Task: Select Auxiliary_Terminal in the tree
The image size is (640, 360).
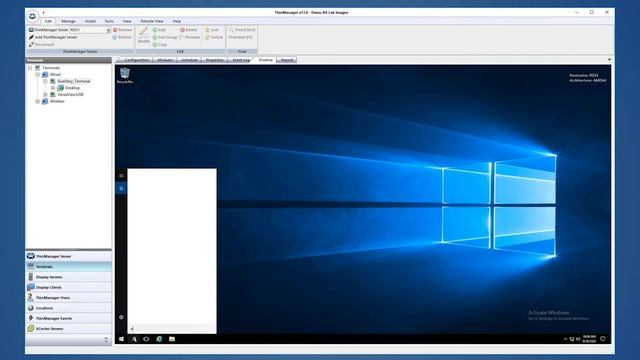Action: (x=74, y=81)
